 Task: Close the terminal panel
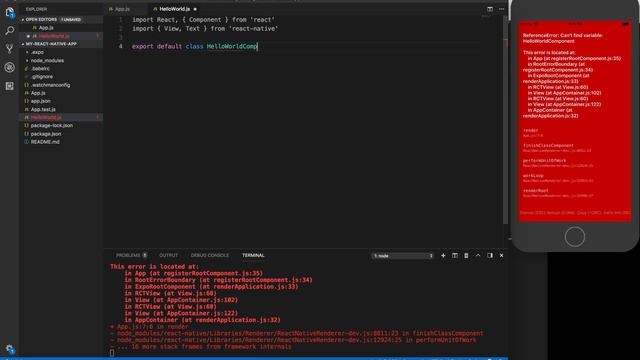501,256
